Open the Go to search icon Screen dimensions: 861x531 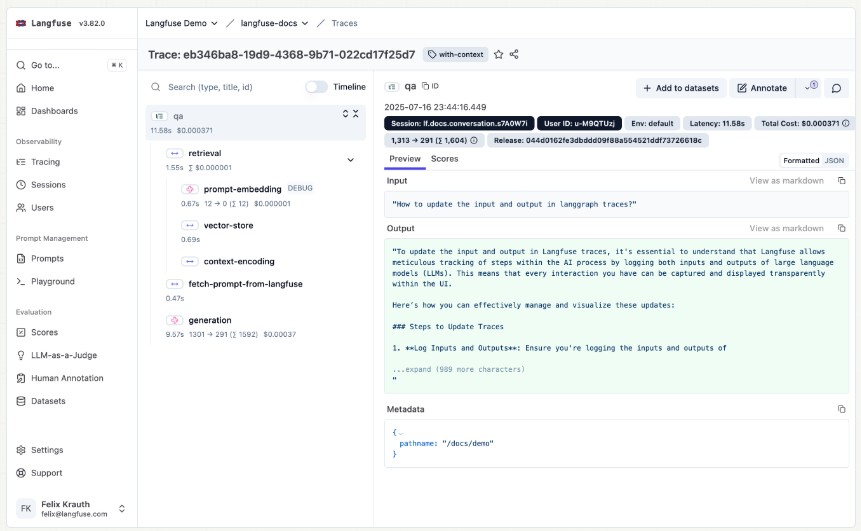point(21,65)
